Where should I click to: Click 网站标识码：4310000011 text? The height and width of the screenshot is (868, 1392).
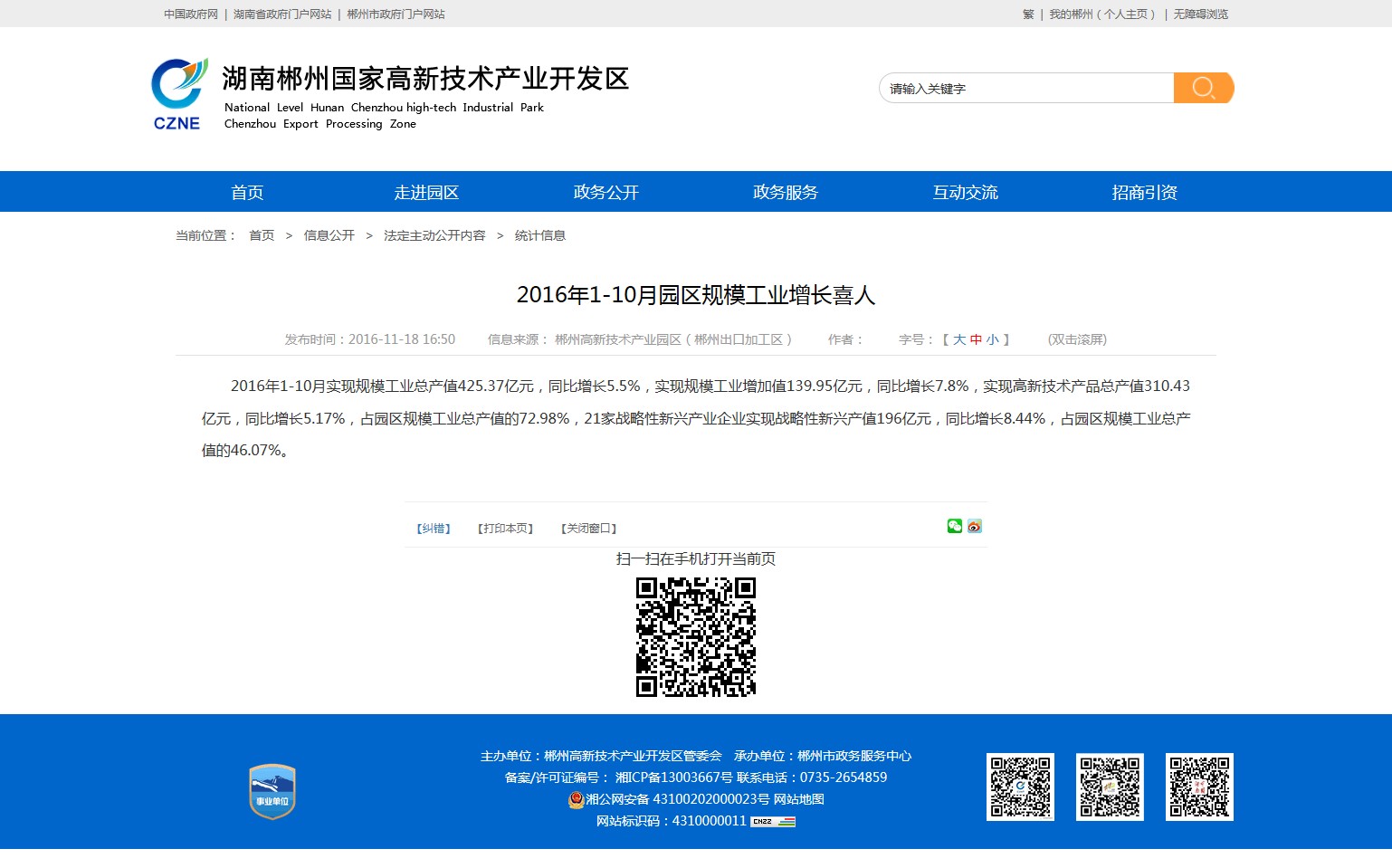click(672, 821)
